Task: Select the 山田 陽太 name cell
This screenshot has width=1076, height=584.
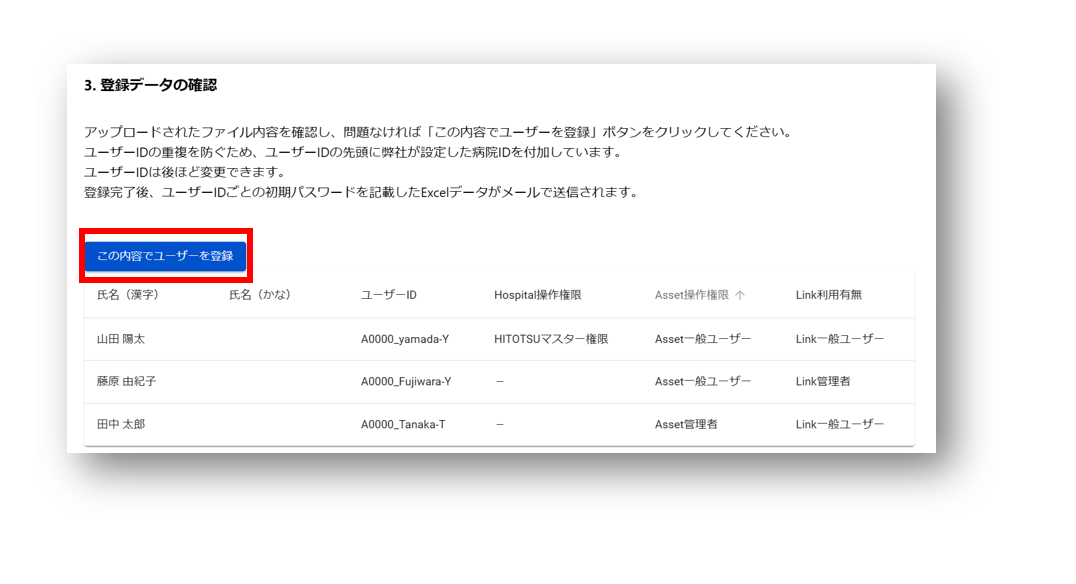Action: [120, 339]
